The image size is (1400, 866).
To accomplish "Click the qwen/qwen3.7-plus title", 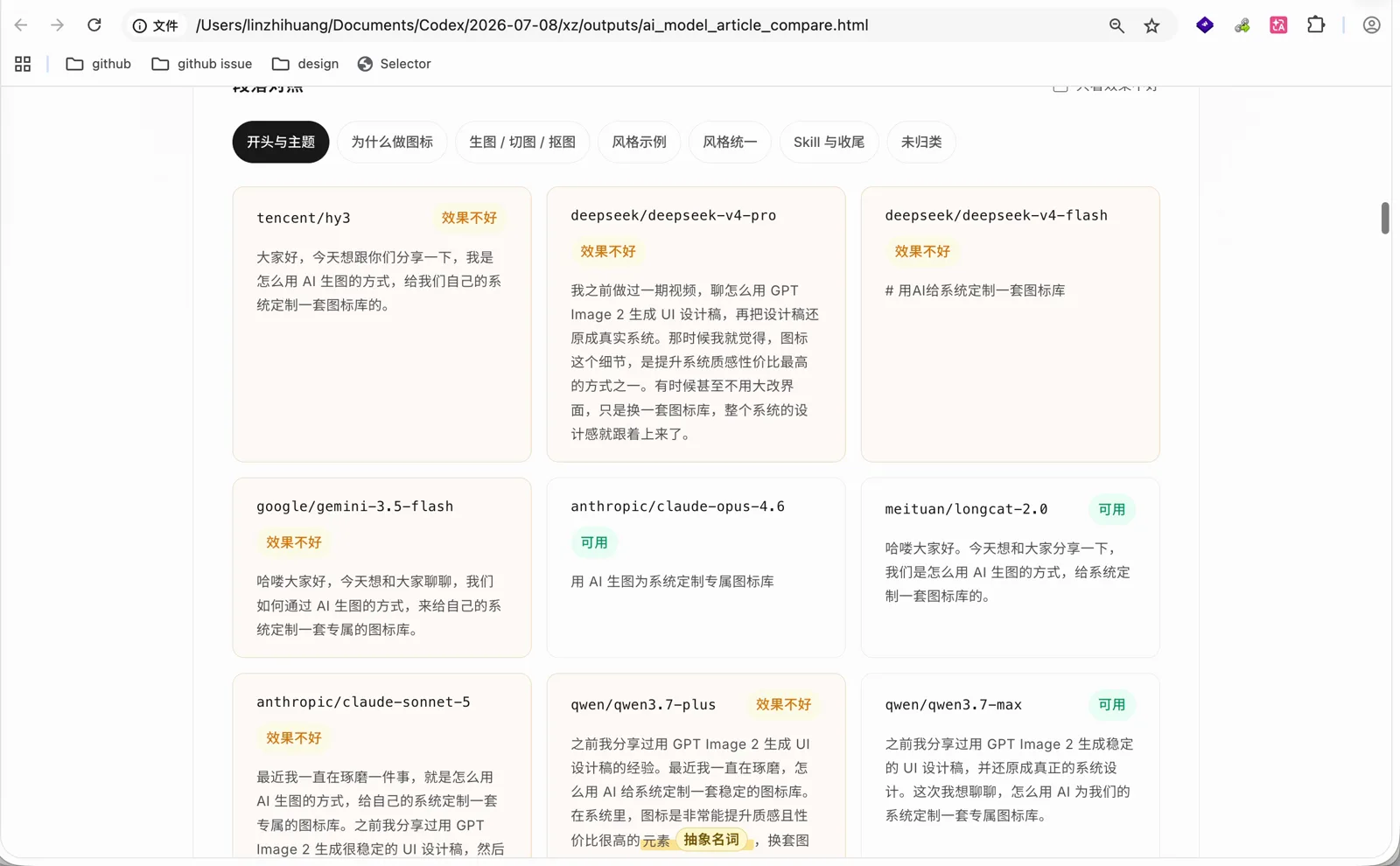I will [643, 704].
